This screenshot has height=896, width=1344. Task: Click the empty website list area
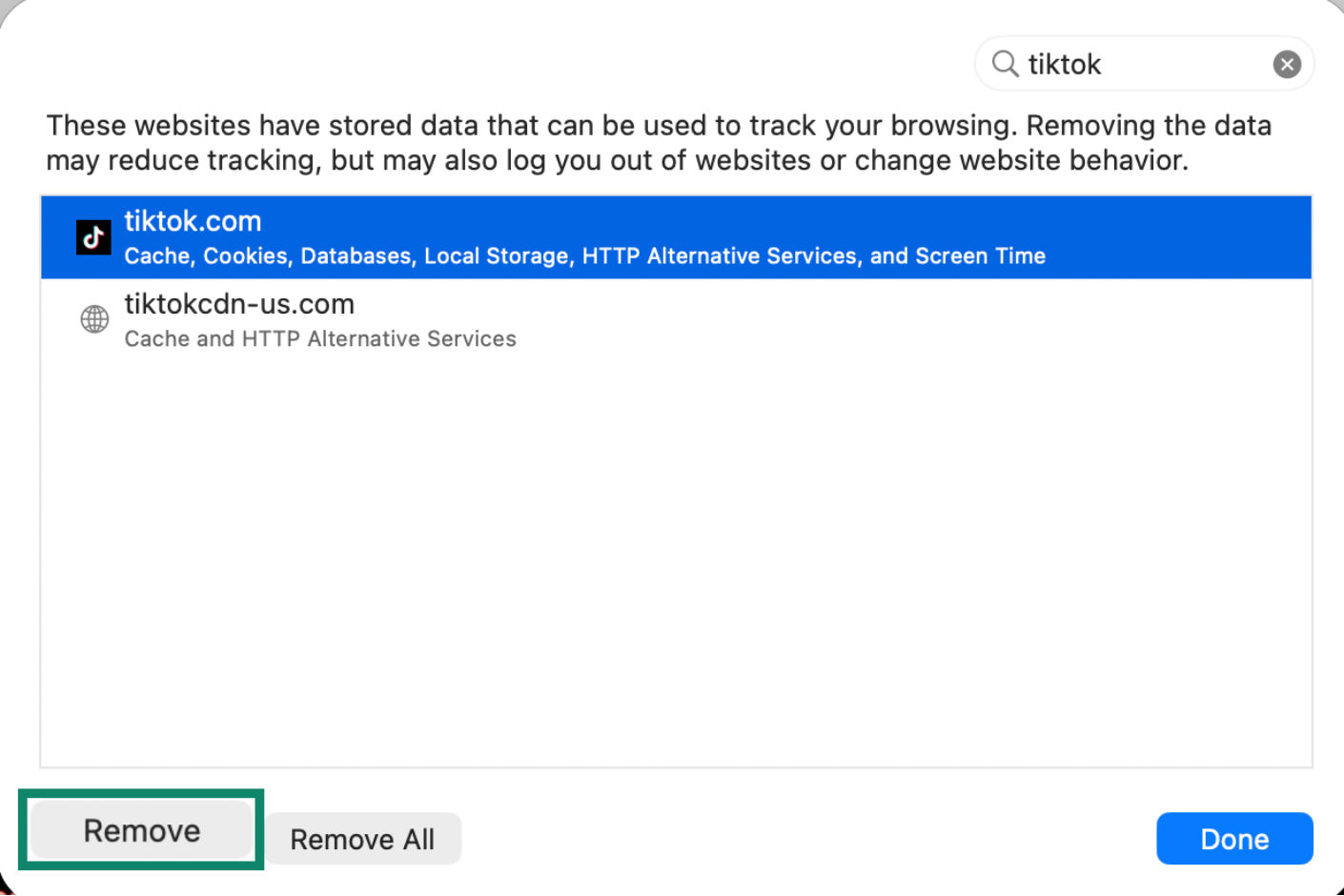pyautogui.click(x=667, y=553)
